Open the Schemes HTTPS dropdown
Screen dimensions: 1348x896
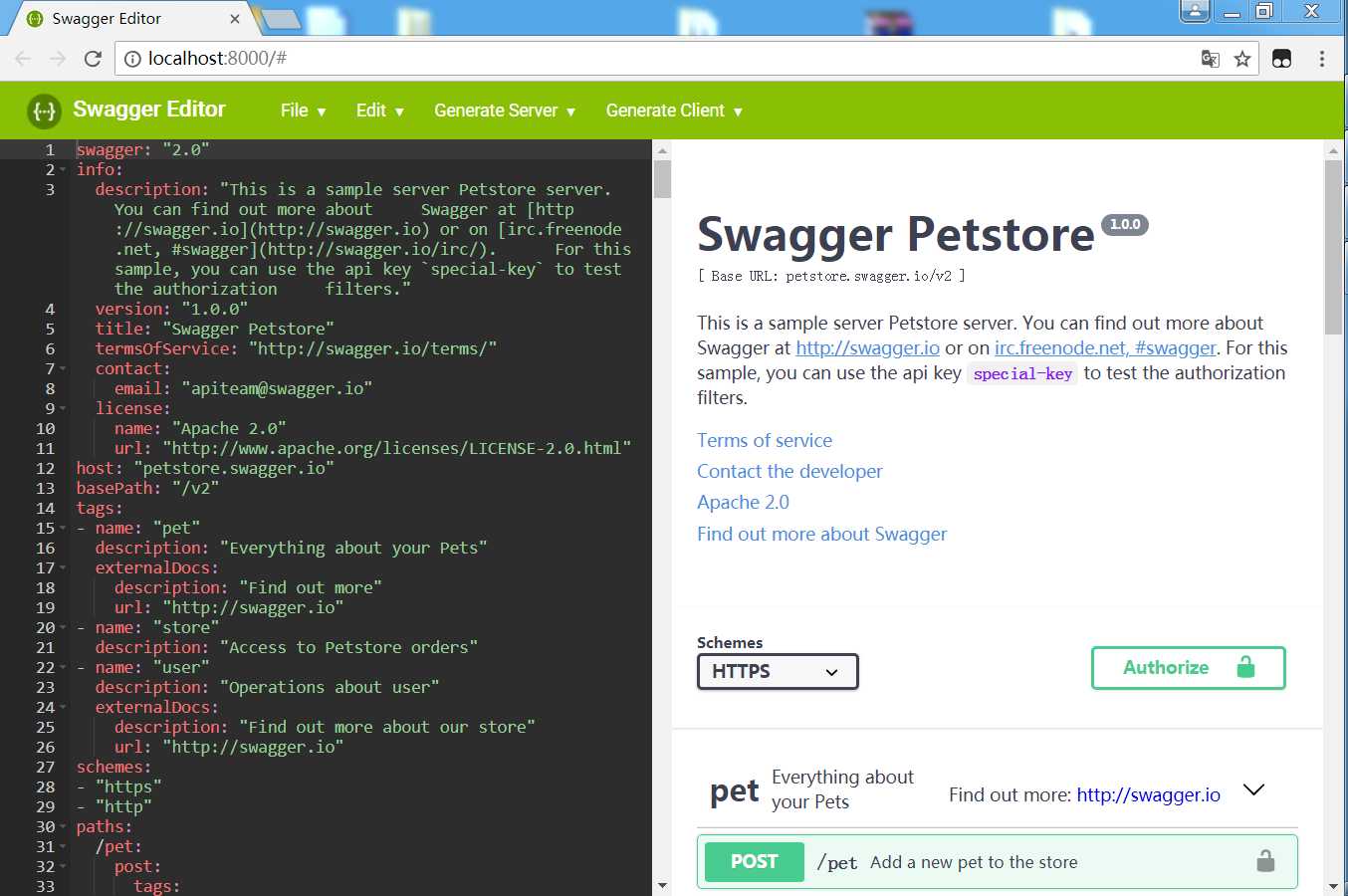coord(778,671)
